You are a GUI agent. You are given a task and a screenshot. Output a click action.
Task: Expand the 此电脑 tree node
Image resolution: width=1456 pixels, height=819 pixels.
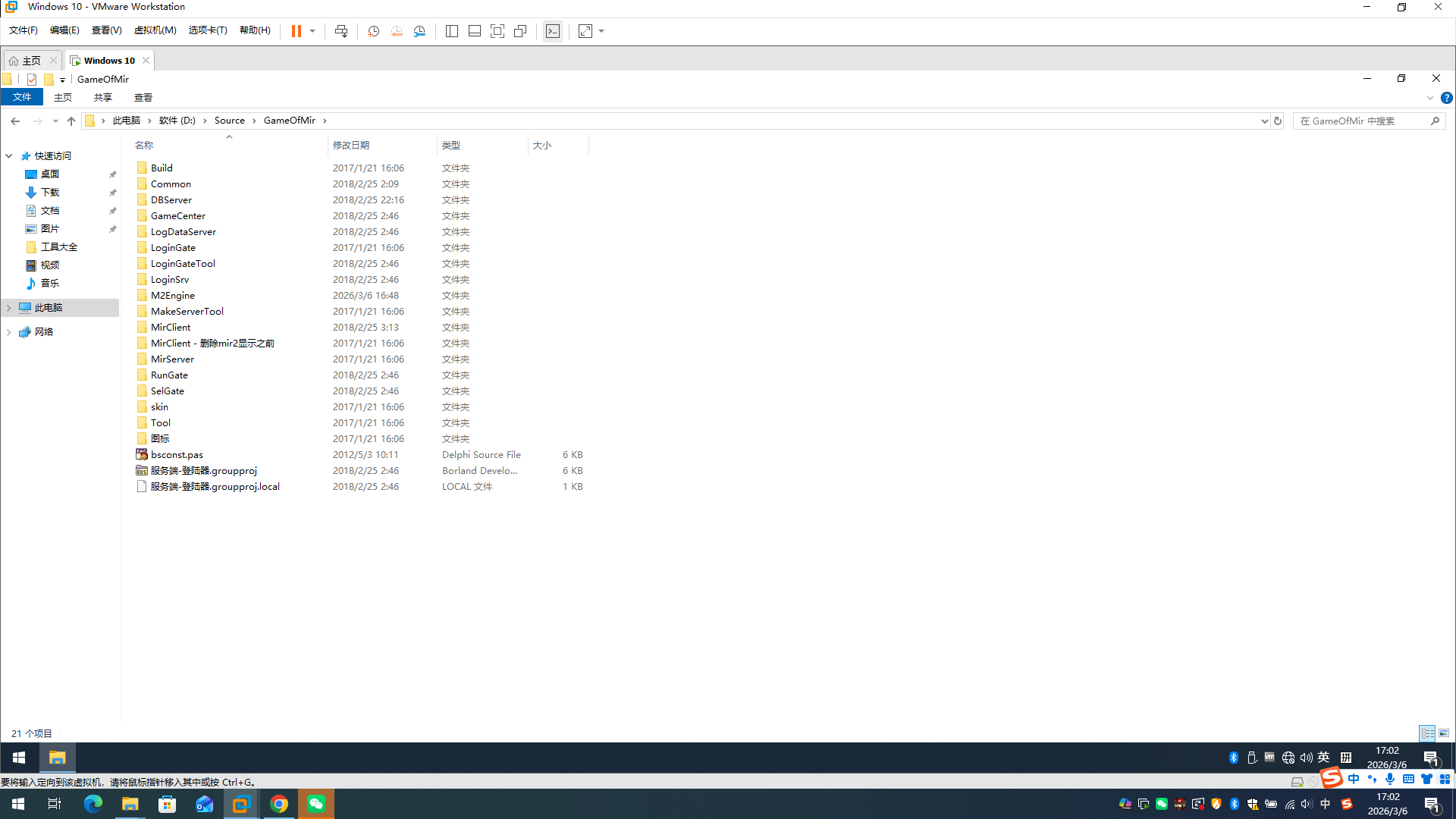click(9, 308)
